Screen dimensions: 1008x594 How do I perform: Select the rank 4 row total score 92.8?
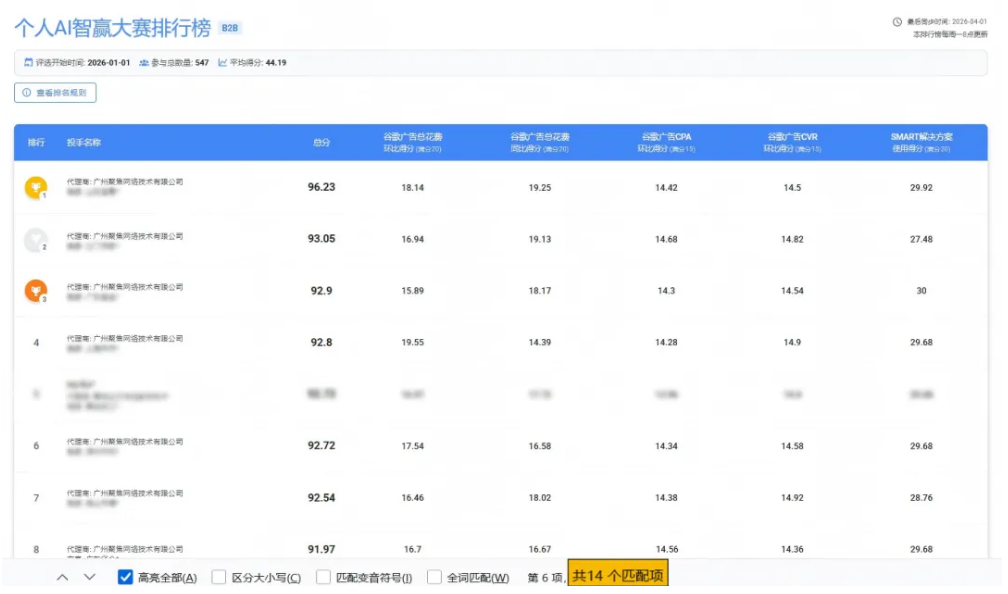point(321,343)
